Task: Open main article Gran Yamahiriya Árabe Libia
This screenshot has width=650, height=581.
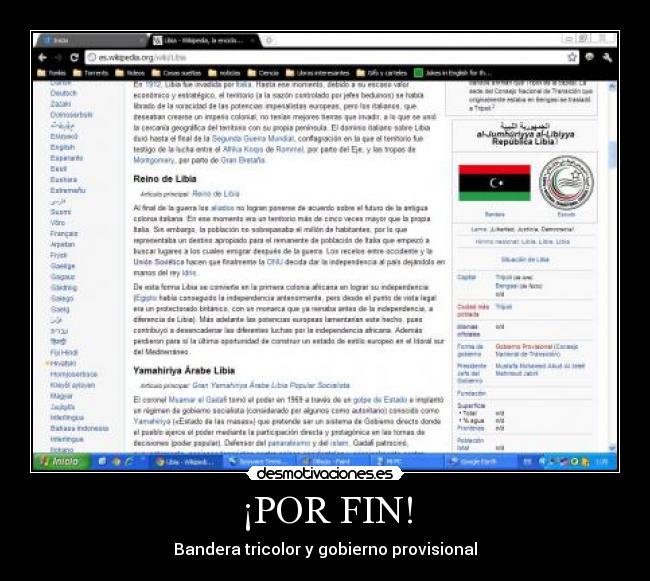Action: 271,385
